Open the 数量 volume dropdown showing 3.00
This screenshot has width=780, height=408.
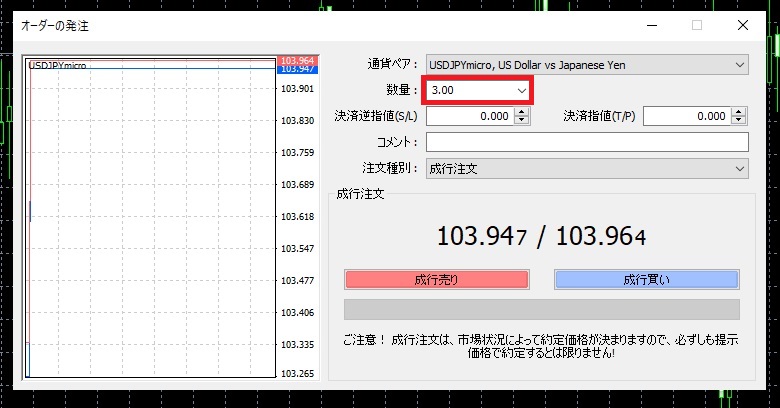coord(478,91)
